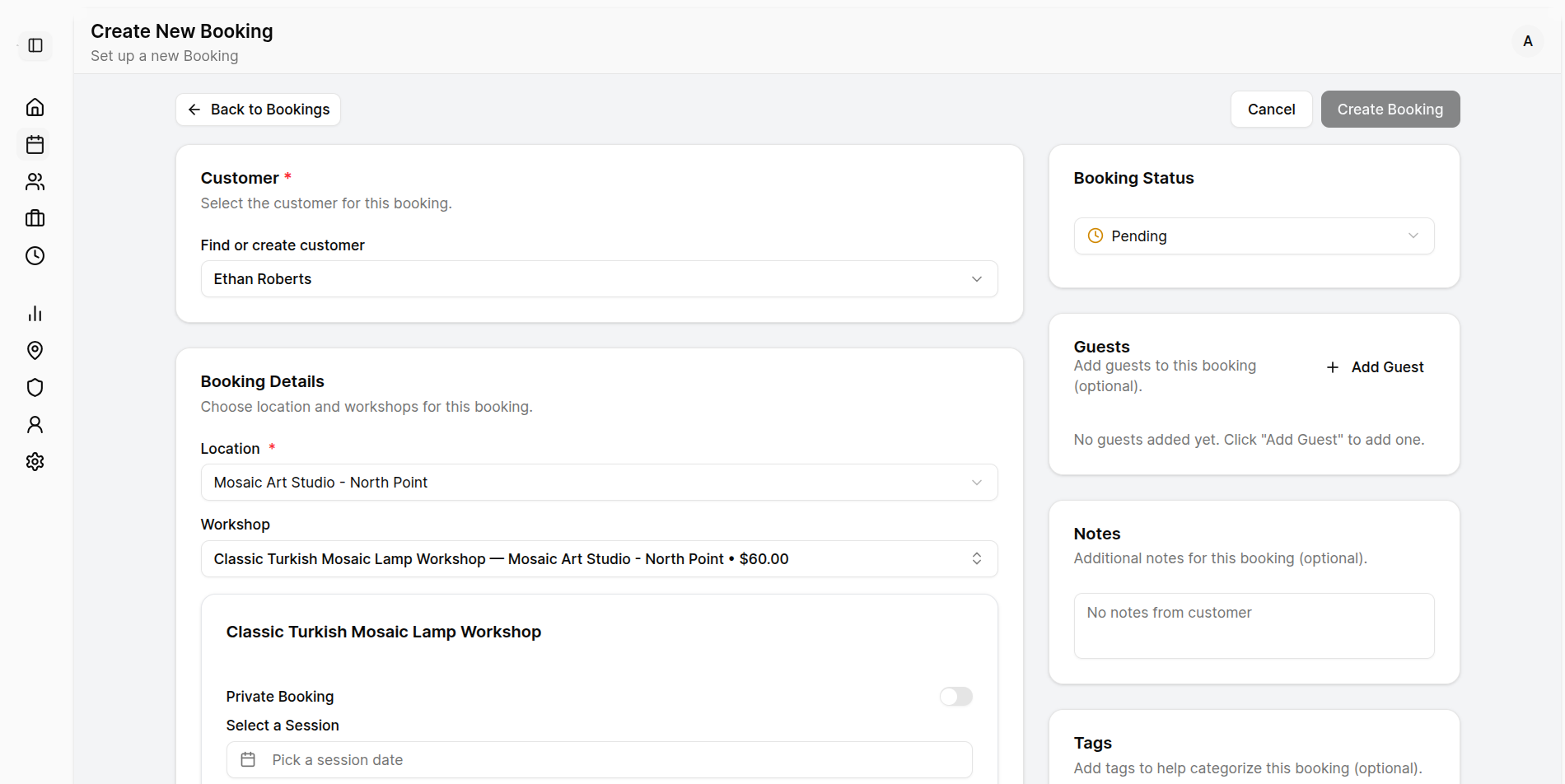Open Settings with the gear icon
This screenshot has width=1565, height=784.
pyautogui.click(x=35, y=461)
